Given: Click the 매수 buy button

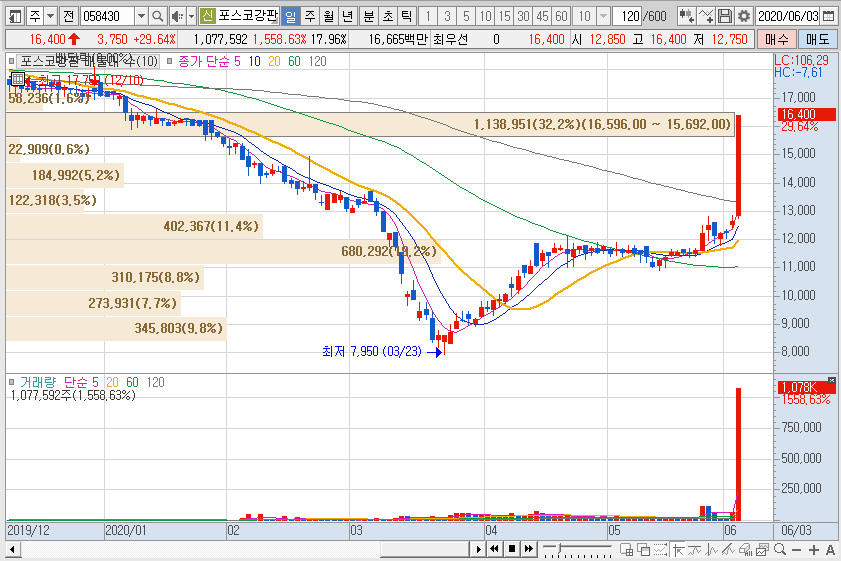Looking at the screenshot, I should click(x=777, y=39).
